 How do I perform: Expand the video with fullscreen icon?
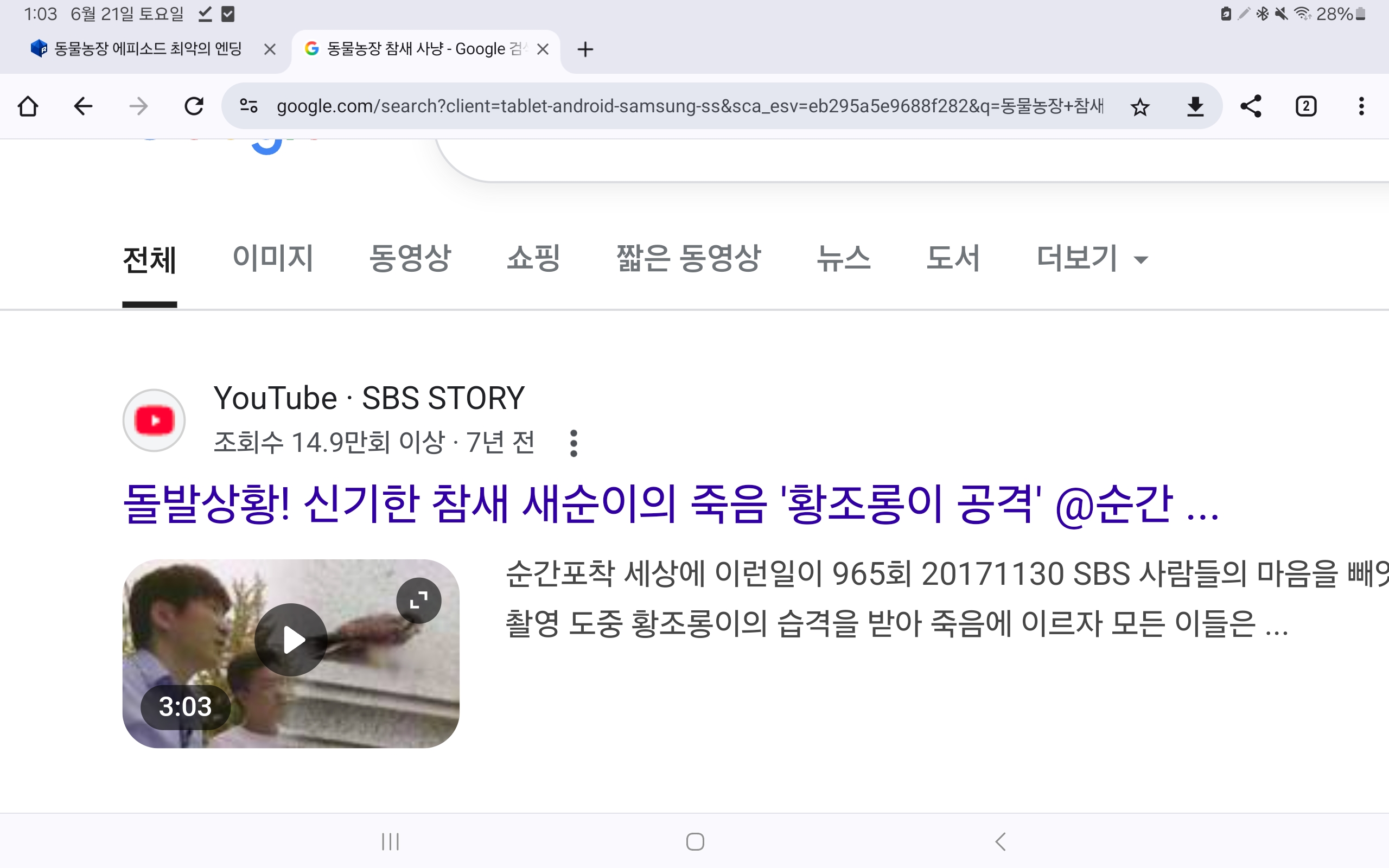[x=419, y=601]
